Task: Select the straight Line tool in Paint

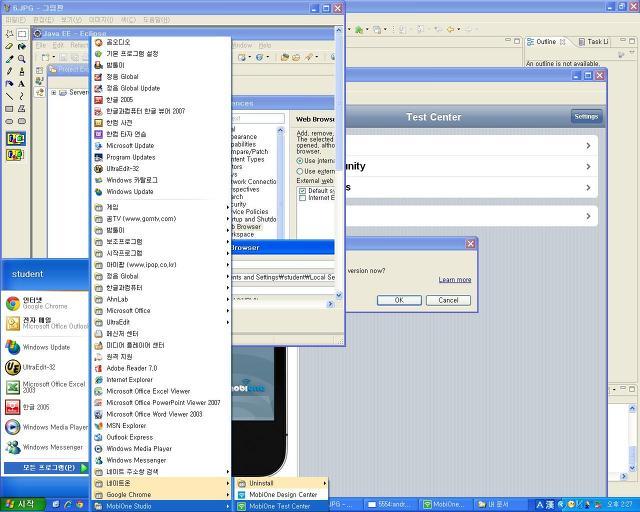Action: tap(9, 96)
